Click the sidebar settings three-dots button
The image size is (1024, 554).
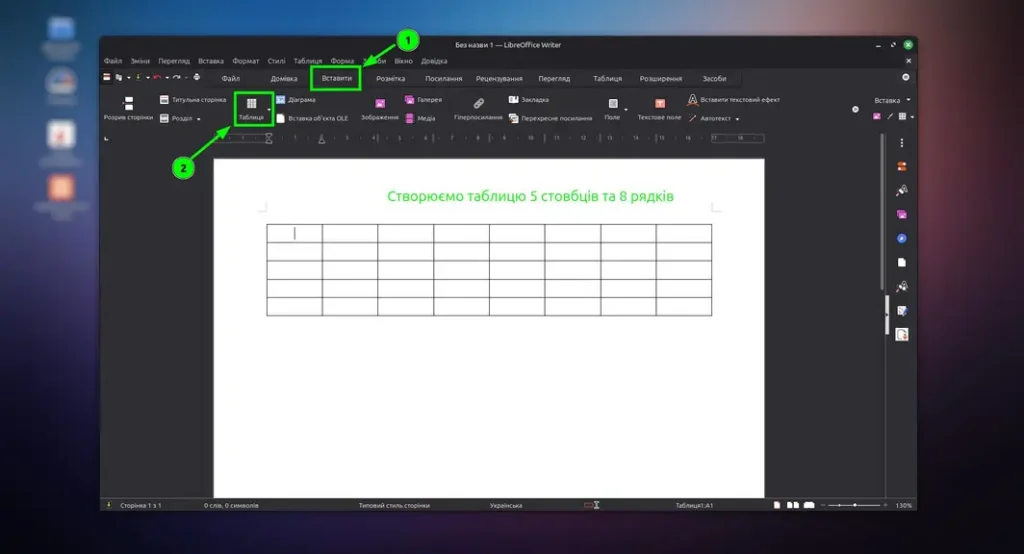click(x=902, y=143)
